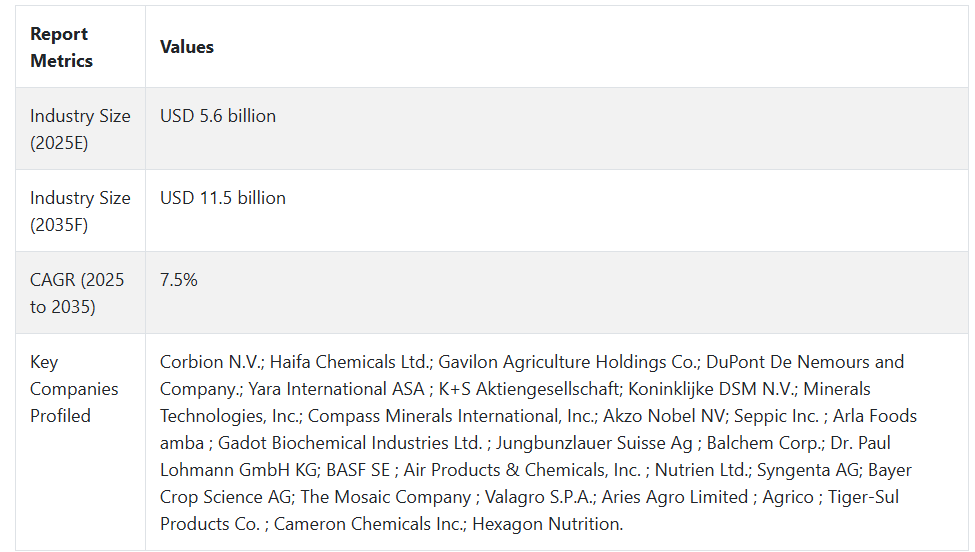Click the Values column header
The image size is (975, 552).
pos(187,47)
